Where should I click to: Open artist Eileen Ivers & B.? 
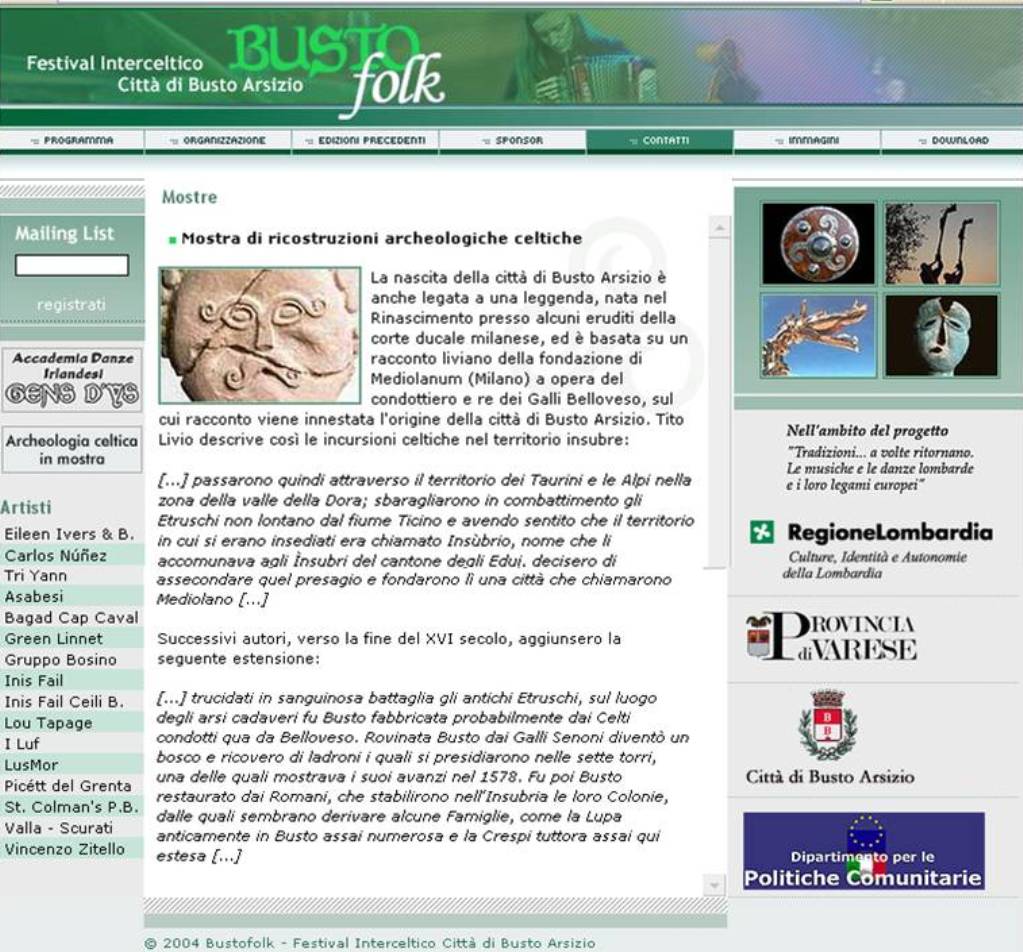[x=70, y=534]
